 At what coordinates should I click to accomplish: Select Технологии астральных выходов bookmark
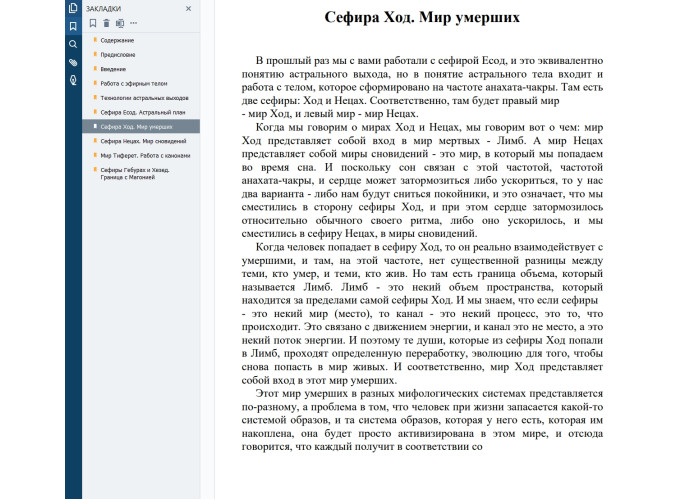[141, 99]
